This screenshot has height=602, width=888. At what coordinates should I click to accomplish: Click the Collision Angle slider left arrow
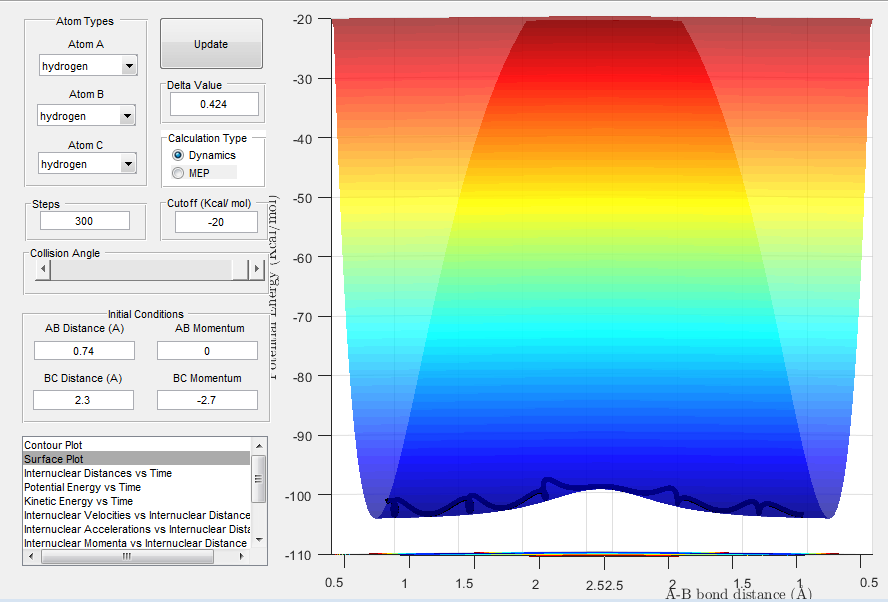point(43,269)
